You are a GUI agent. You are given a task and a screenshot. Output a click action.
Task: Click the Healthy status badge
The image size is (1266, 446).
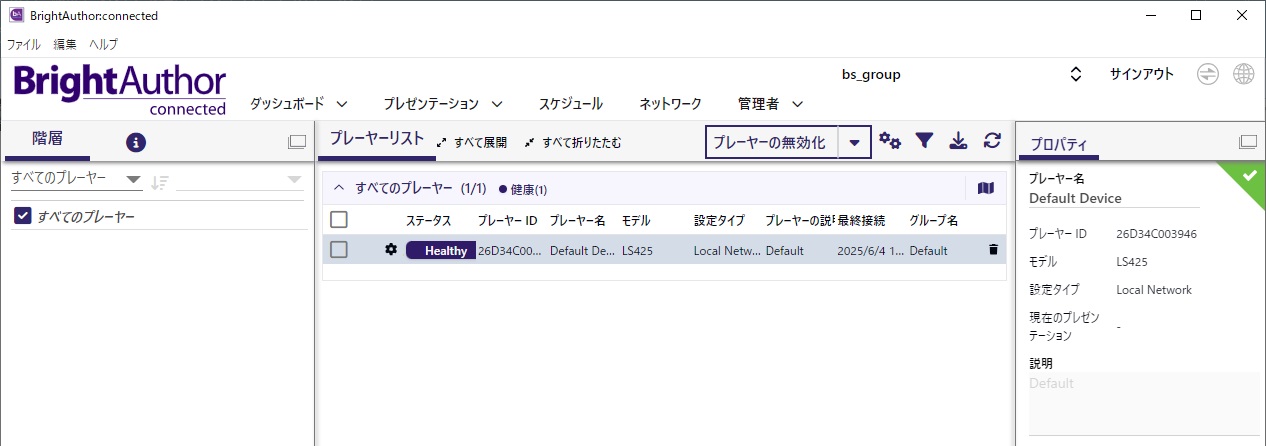click(441, 250)
